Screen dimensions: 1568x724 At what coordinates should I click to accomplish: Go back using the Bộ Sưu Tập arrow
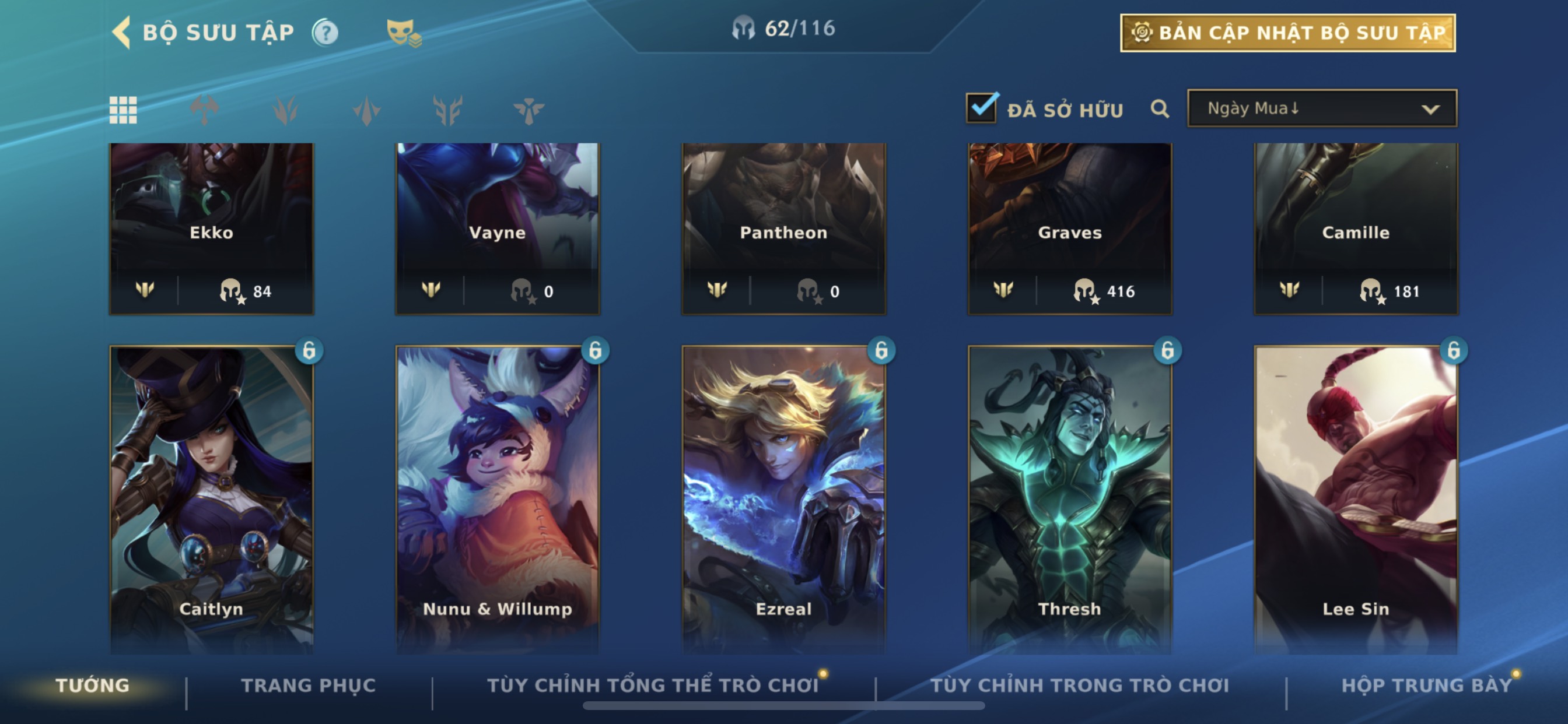(121, 32)
